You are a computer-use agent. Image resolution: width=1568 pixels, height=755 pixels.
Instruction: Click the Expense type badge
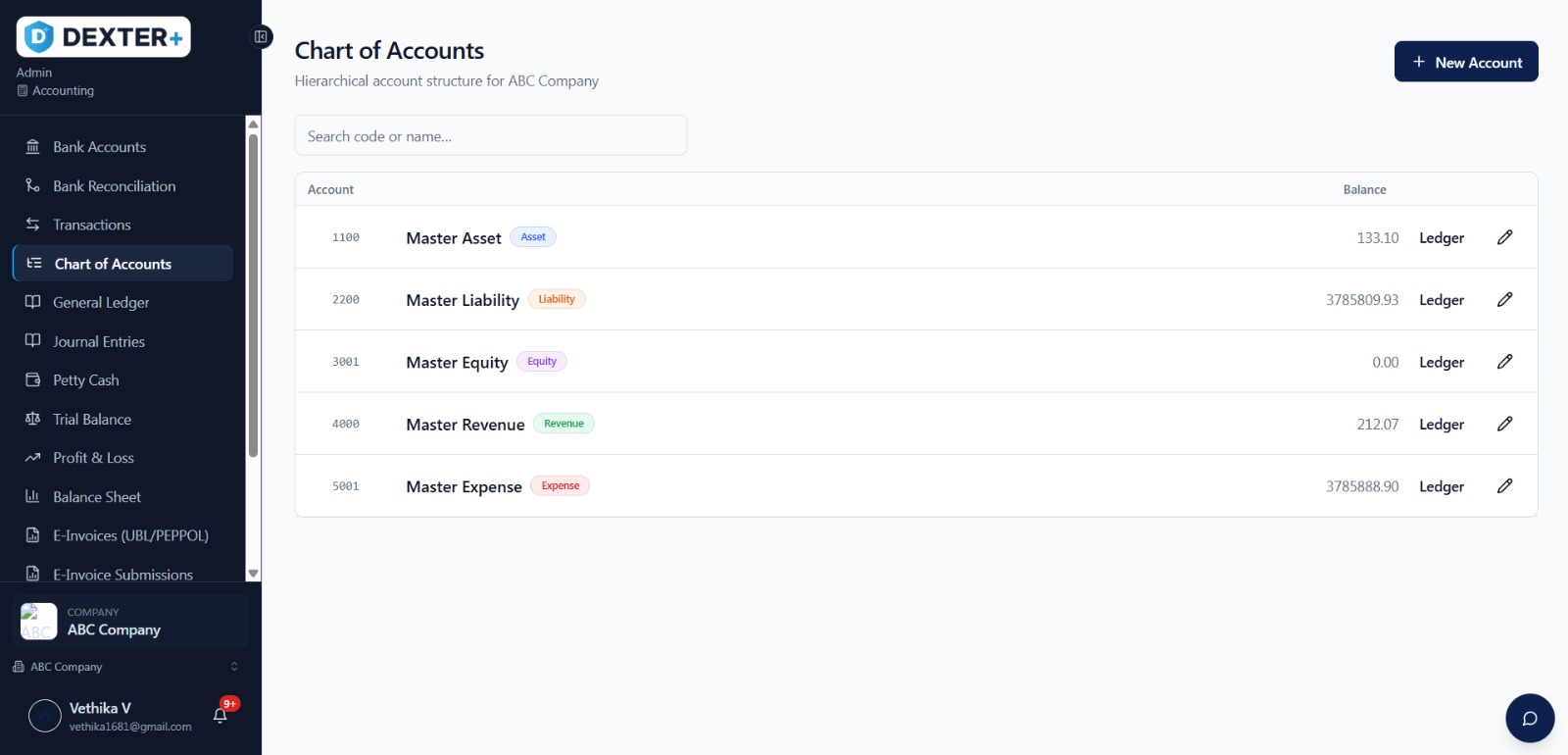coord(561,485)
